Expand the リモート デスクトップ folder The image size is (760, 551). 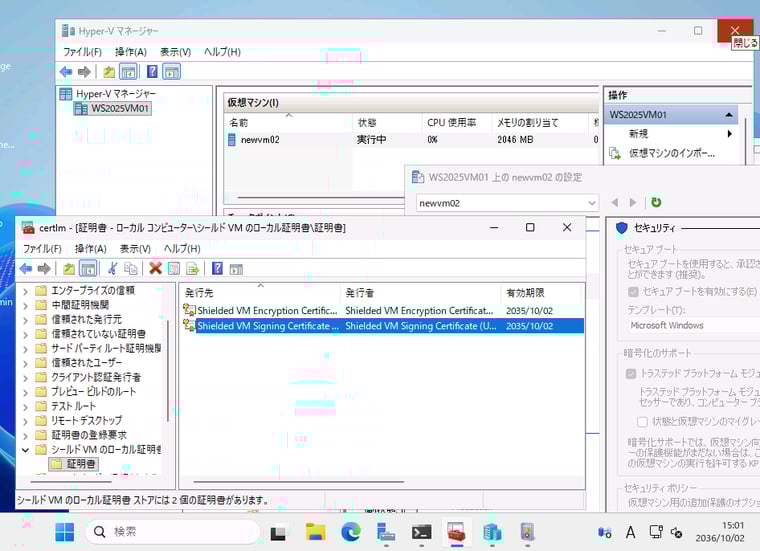click(x=26, y=421)
